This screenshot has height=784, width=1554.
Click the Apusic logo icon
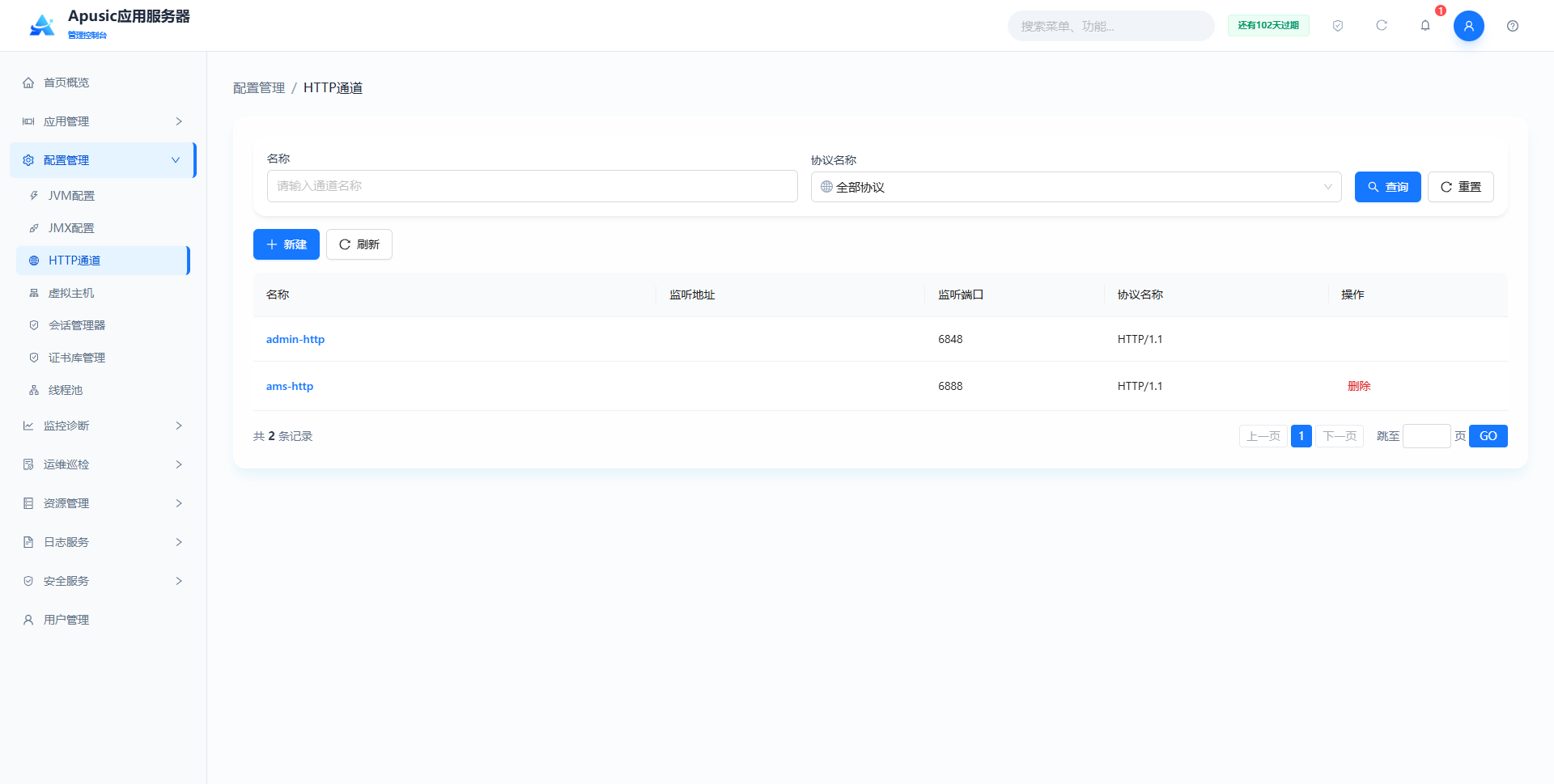42,25
